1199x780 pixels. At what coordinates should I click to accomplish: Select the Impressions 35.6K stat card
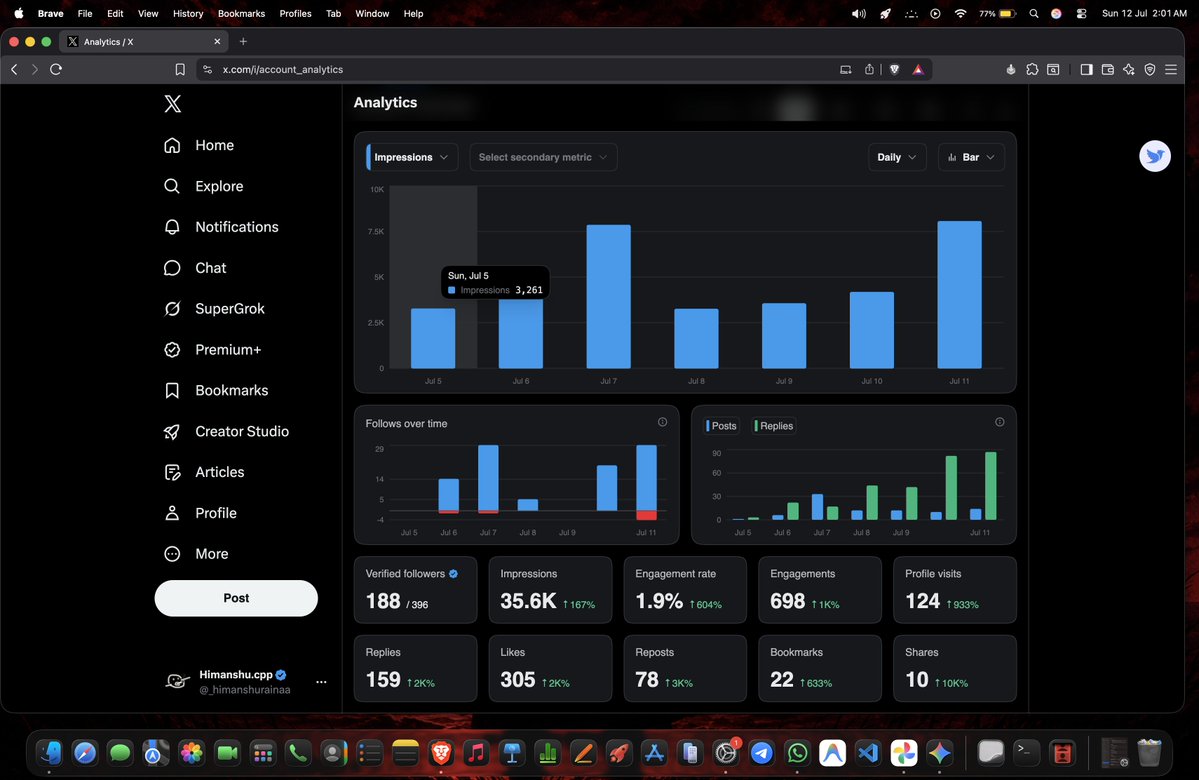550,590
